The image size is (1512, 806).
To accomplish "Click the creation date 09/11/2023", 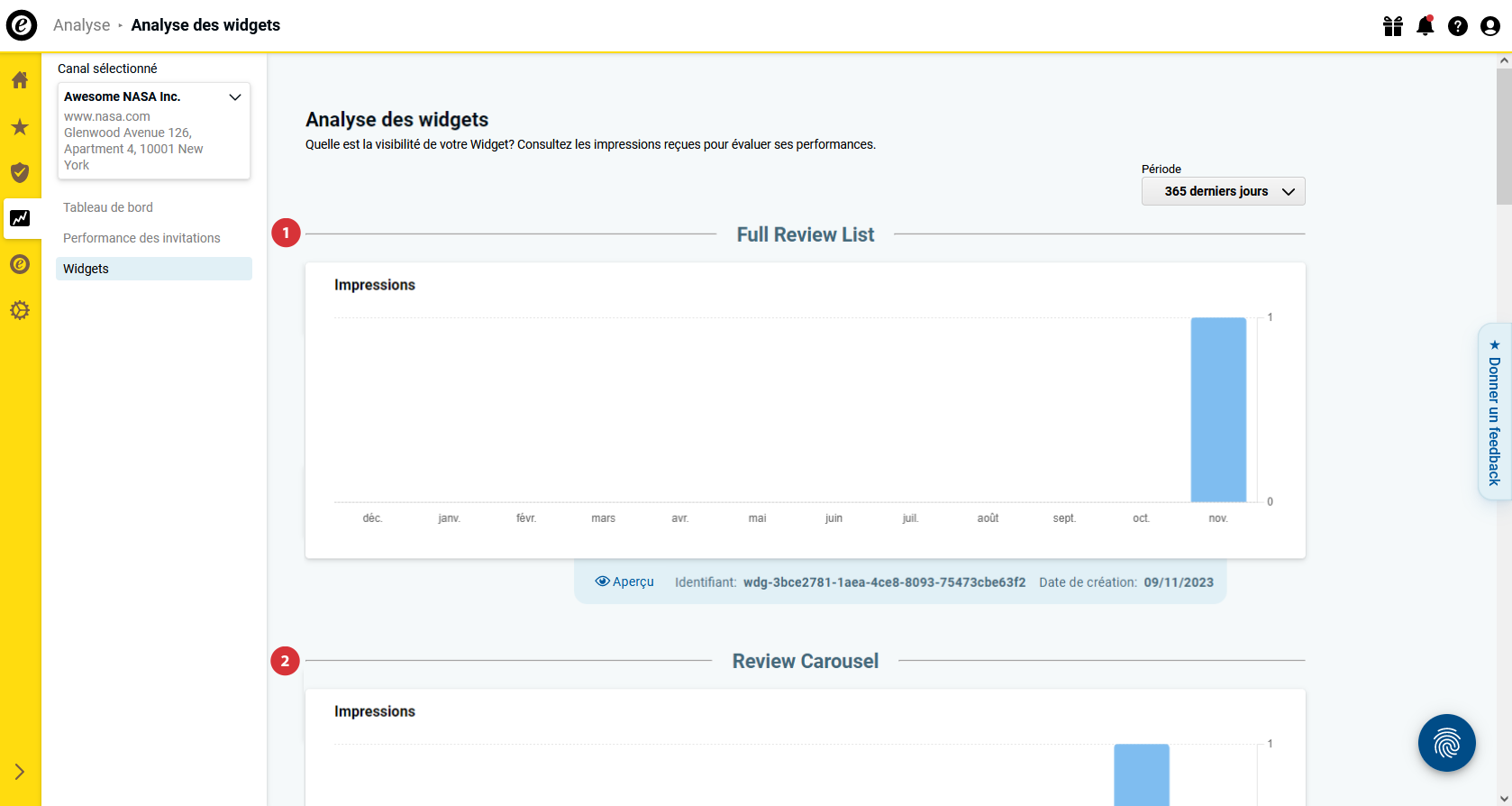I will click(x=1179, y=582).
